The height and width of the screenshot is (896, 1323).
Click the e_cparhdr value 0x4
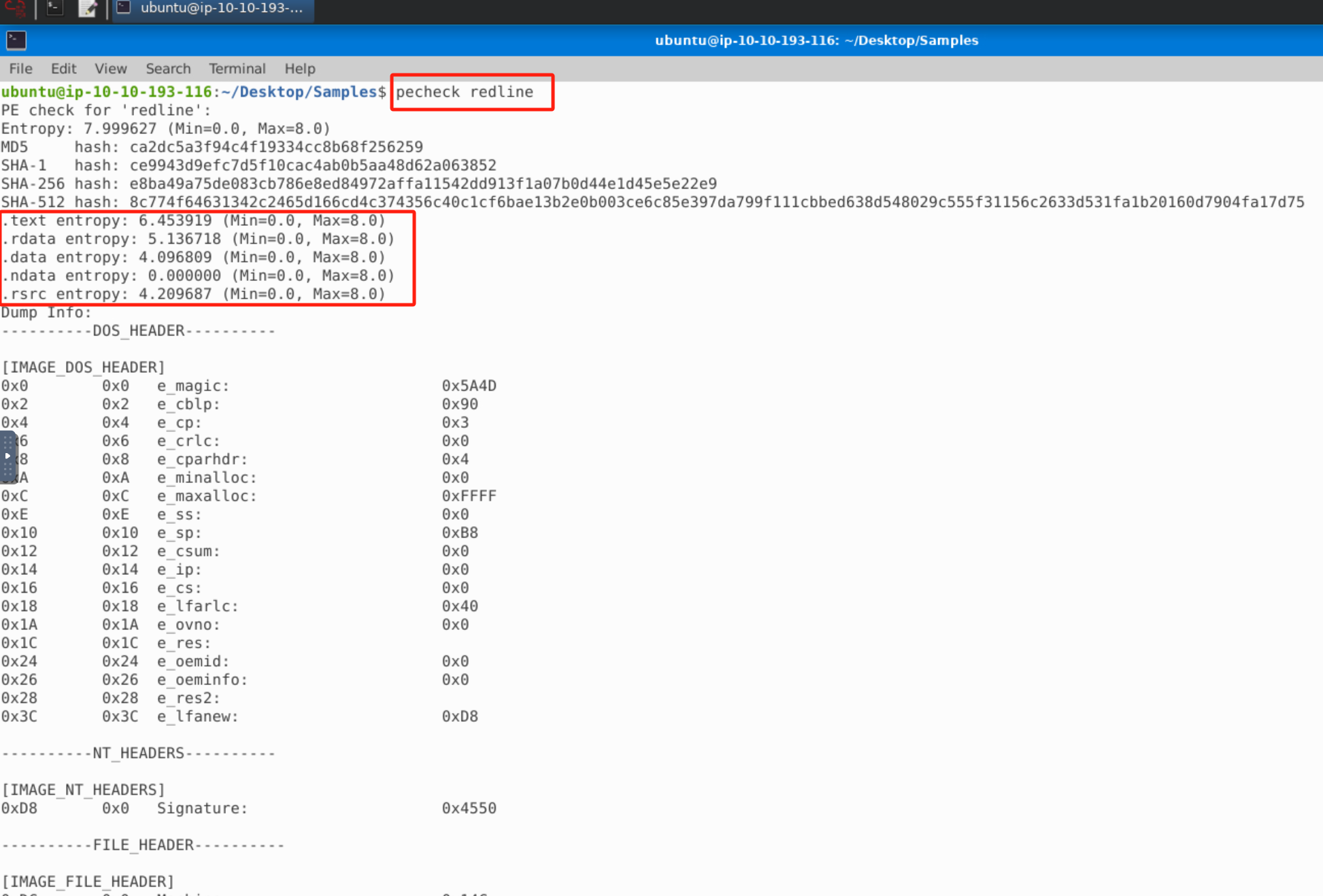click(455, 459)
